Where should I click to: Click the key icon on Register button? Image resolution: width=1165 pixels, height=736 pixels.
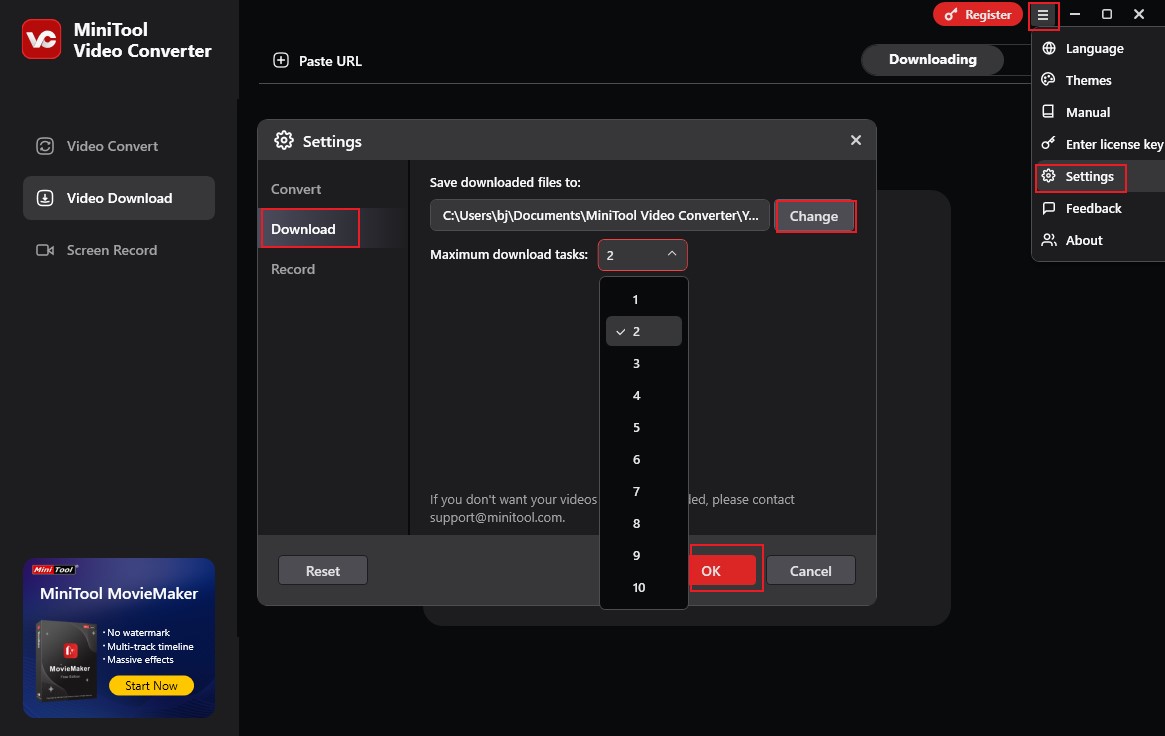coord(950,15)
